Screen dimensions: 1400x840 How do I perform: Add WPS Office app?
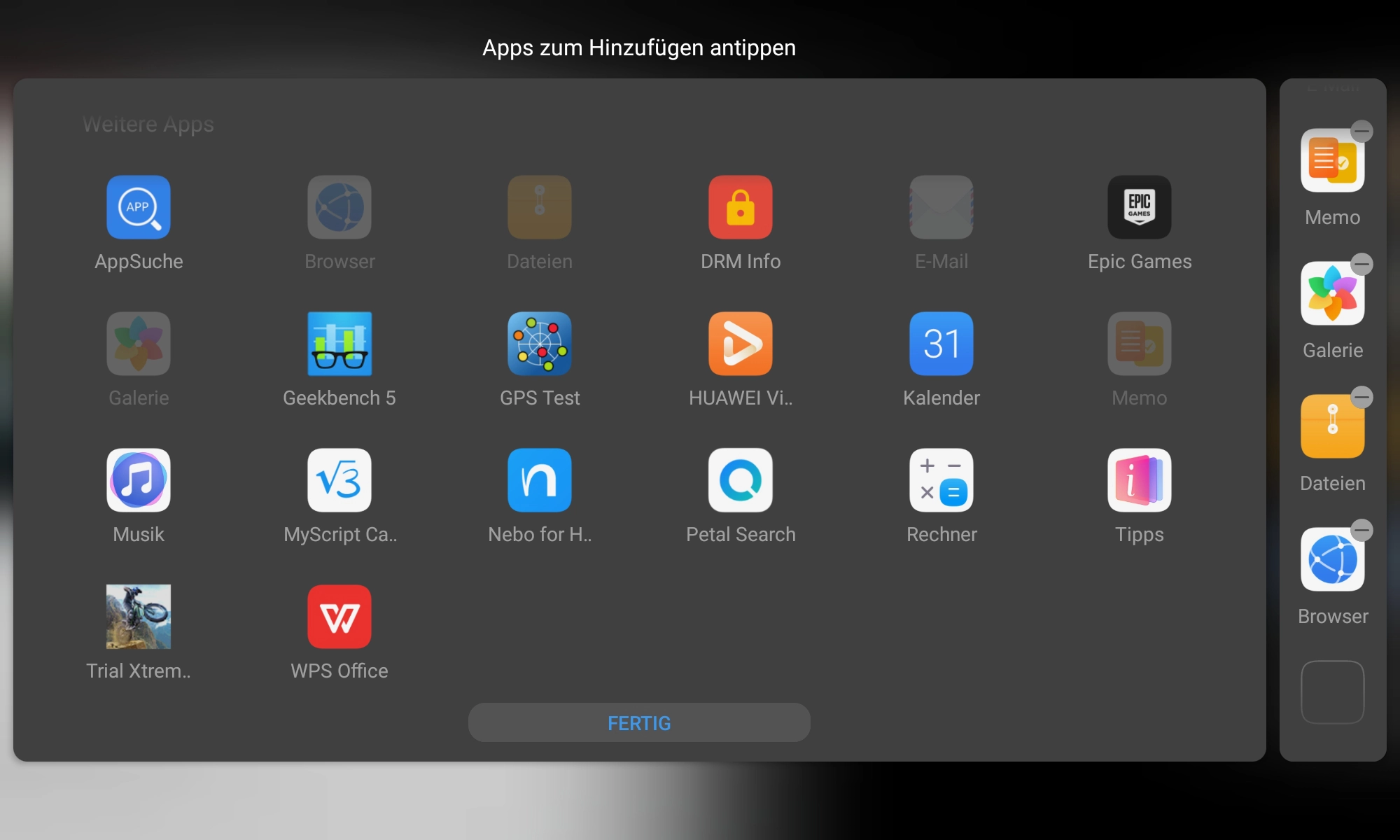tap(339, 617)
